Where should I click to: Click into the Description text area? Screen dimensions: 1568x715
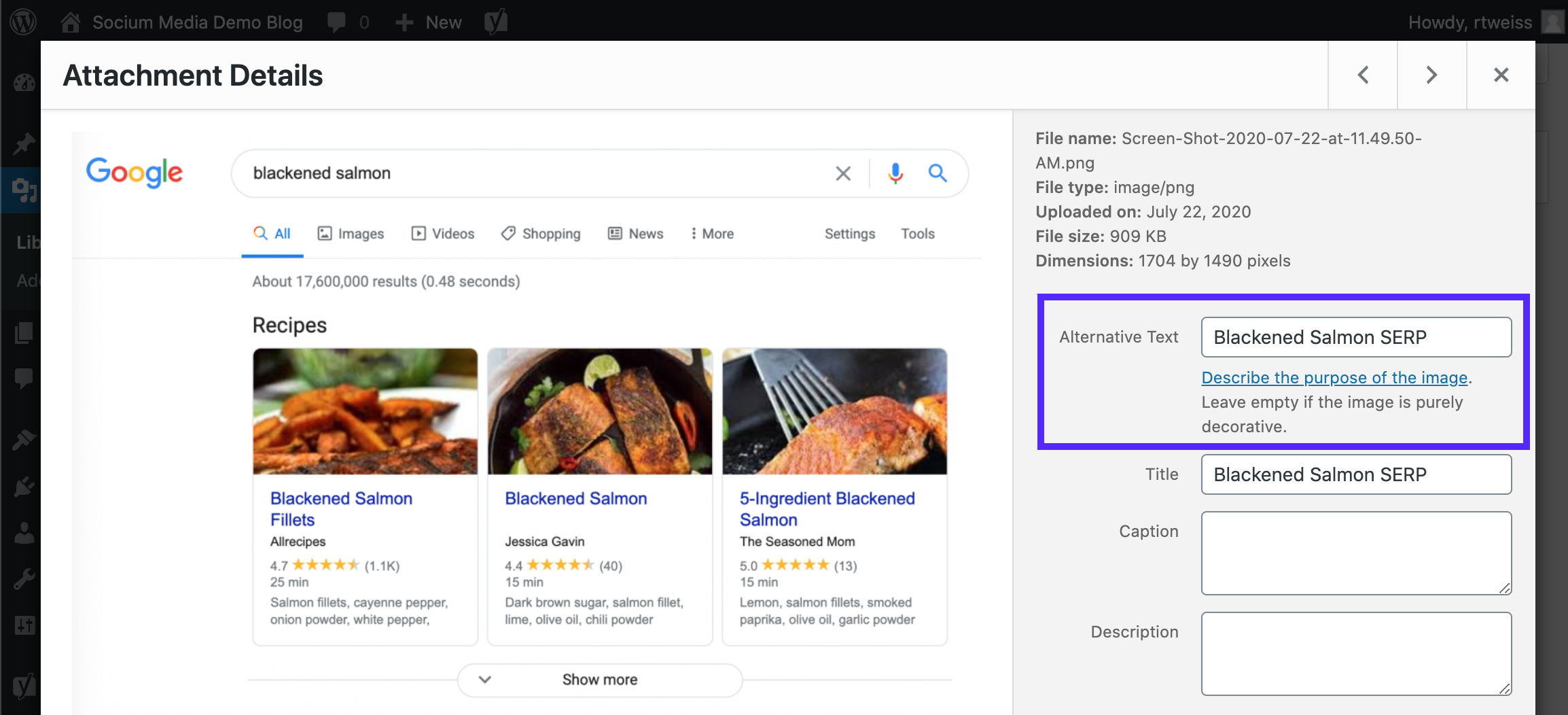pyautogui.click(x=1356, y=654)
